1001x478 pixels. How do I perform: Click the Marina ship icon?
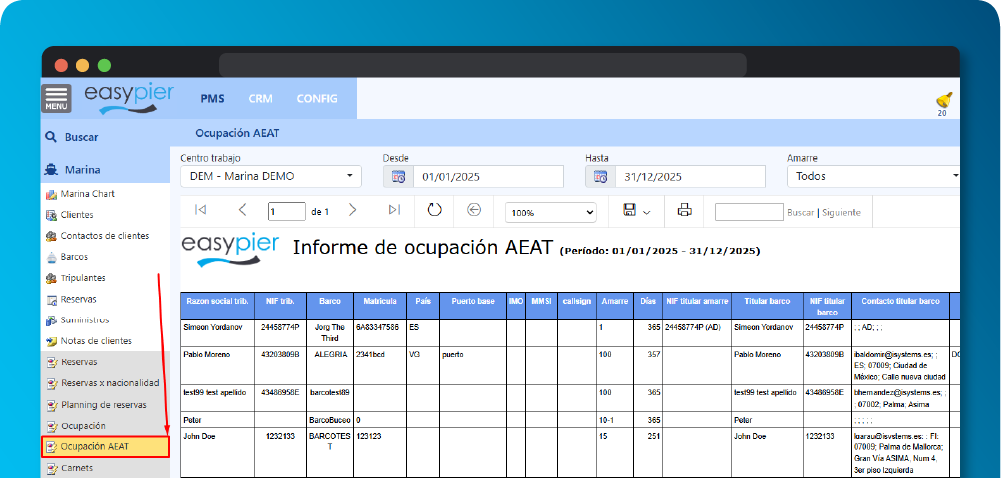tap(50, 170)
